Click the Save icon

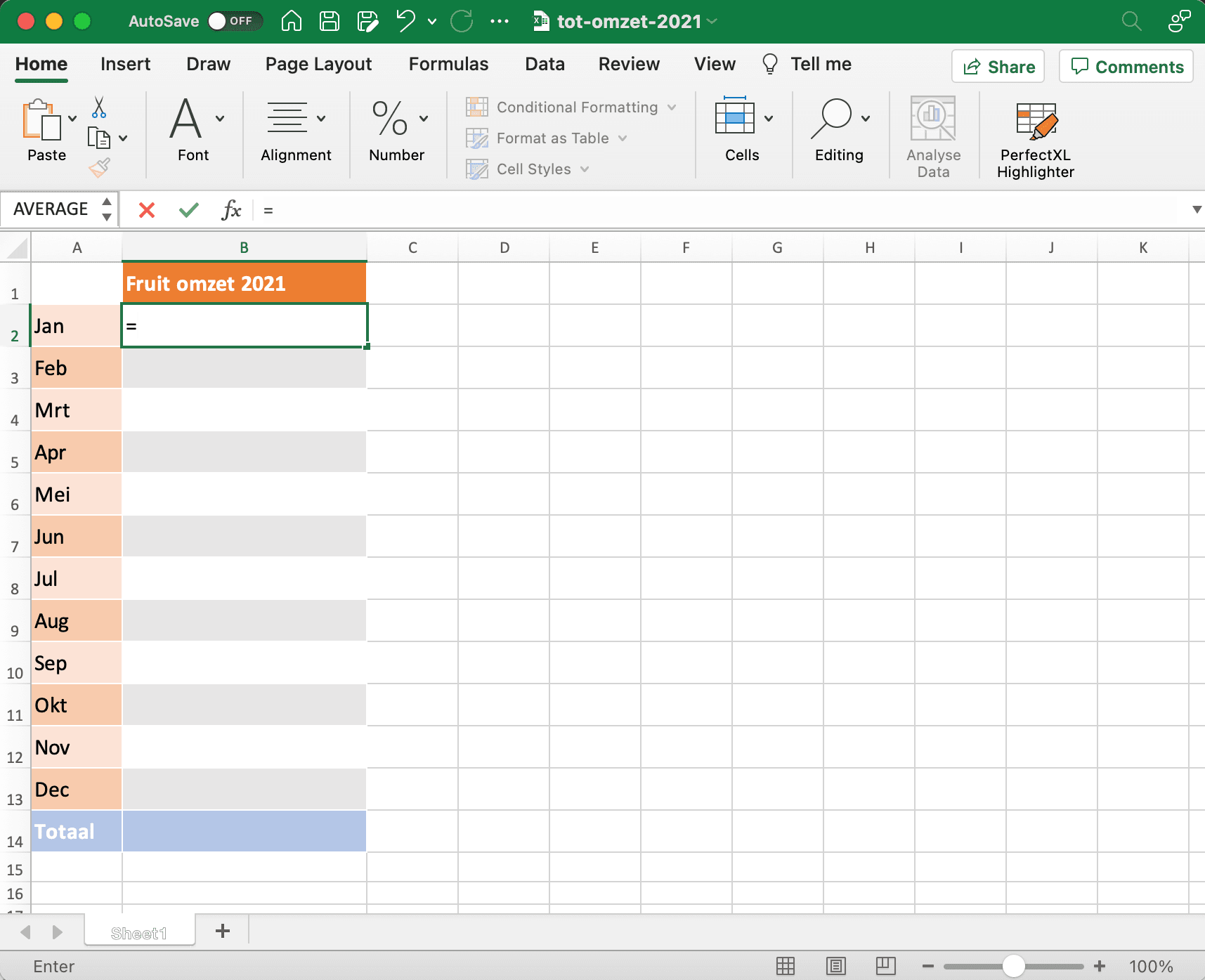tap(328, 21)
